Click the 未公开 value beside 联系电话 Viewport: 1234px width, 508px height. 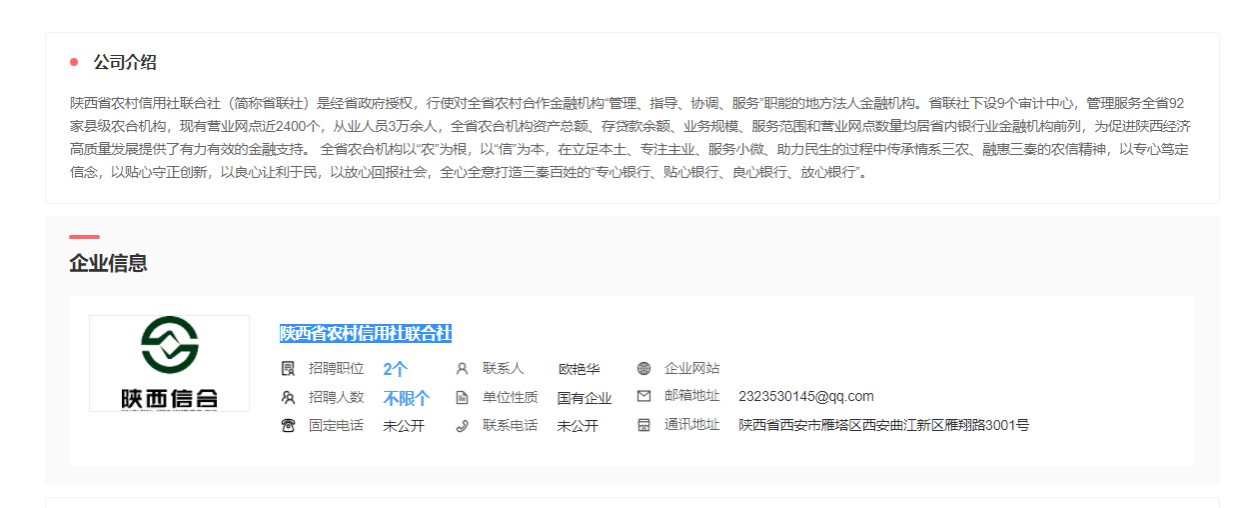(578, 426)
